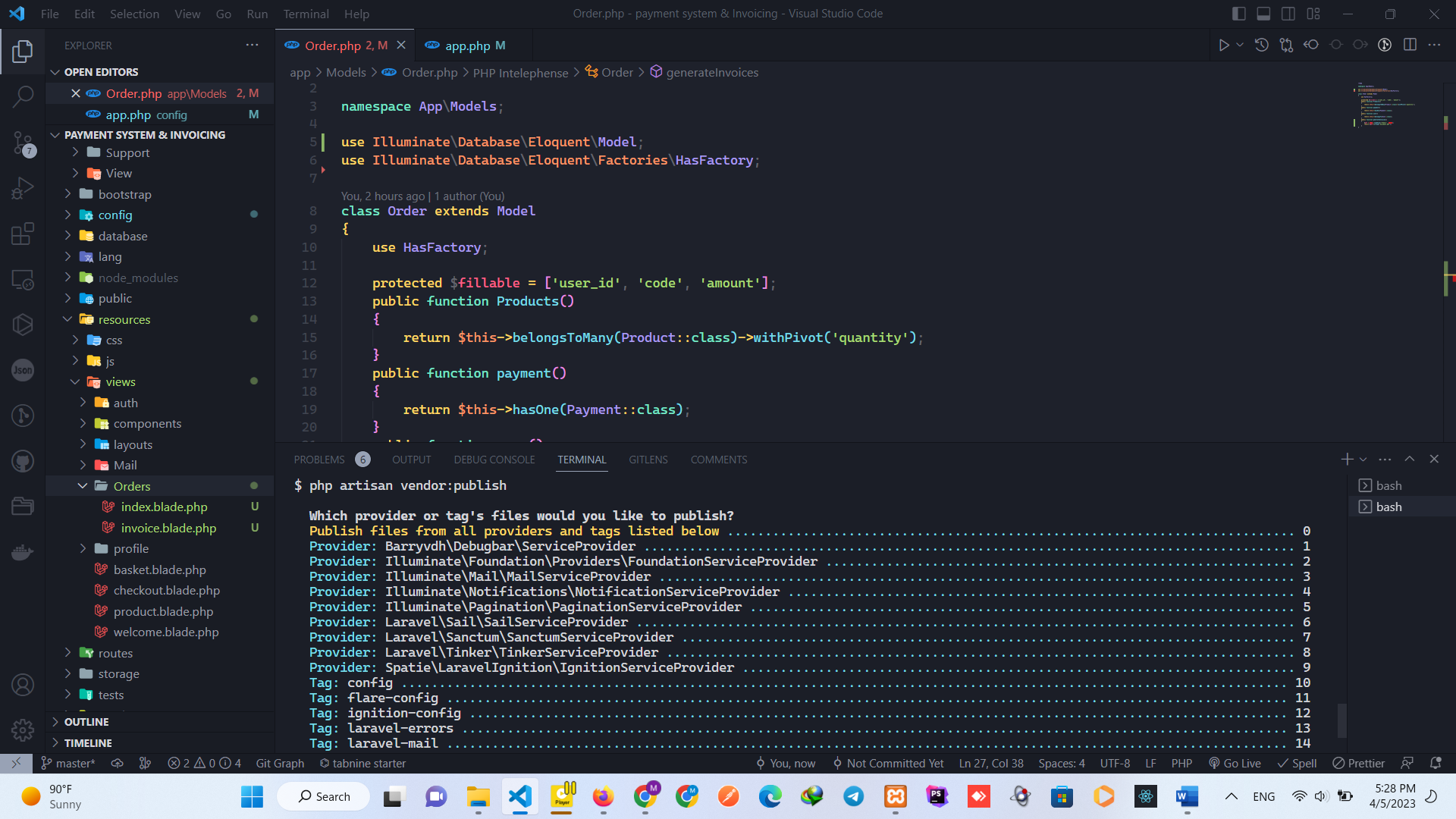Viewport: 1456px width, 819px height.
Task: Switch to the OUTPUT panel tab
Action: (x=412, y=460)
